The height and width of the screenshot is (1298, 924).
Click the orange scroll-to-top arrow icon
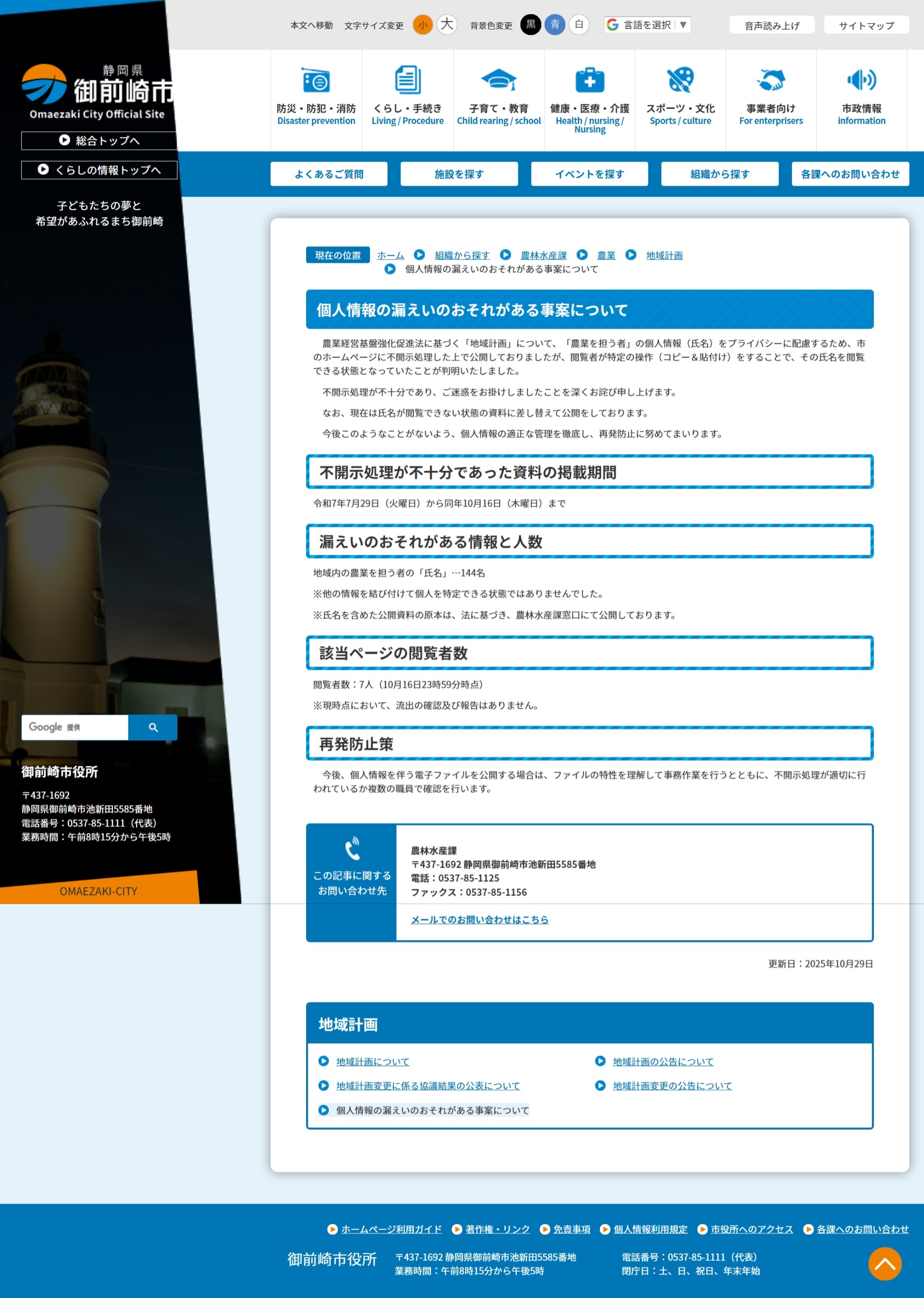point(884,1264)
